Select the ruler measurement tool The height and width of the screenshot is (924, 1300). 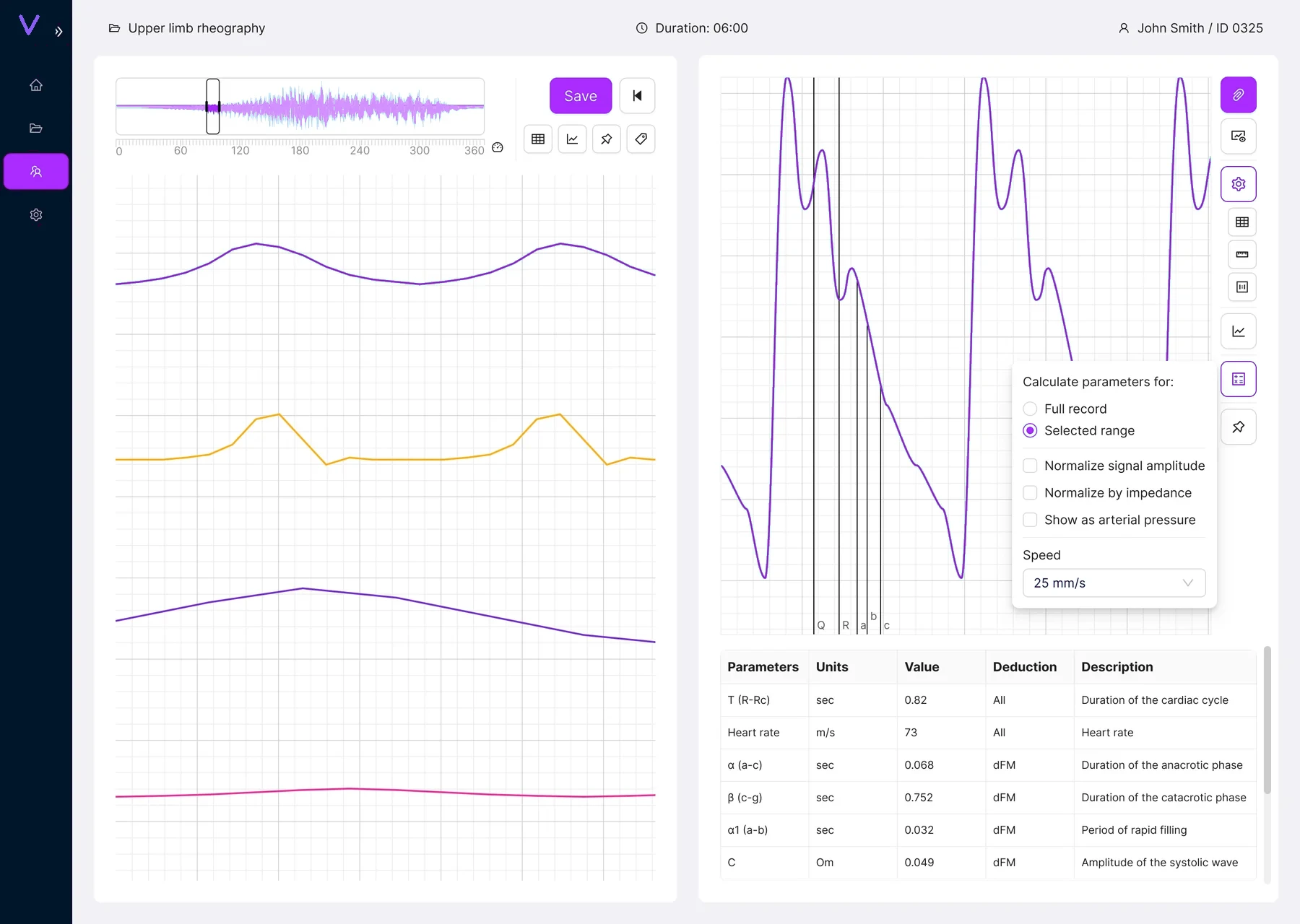coord(1242,254)
